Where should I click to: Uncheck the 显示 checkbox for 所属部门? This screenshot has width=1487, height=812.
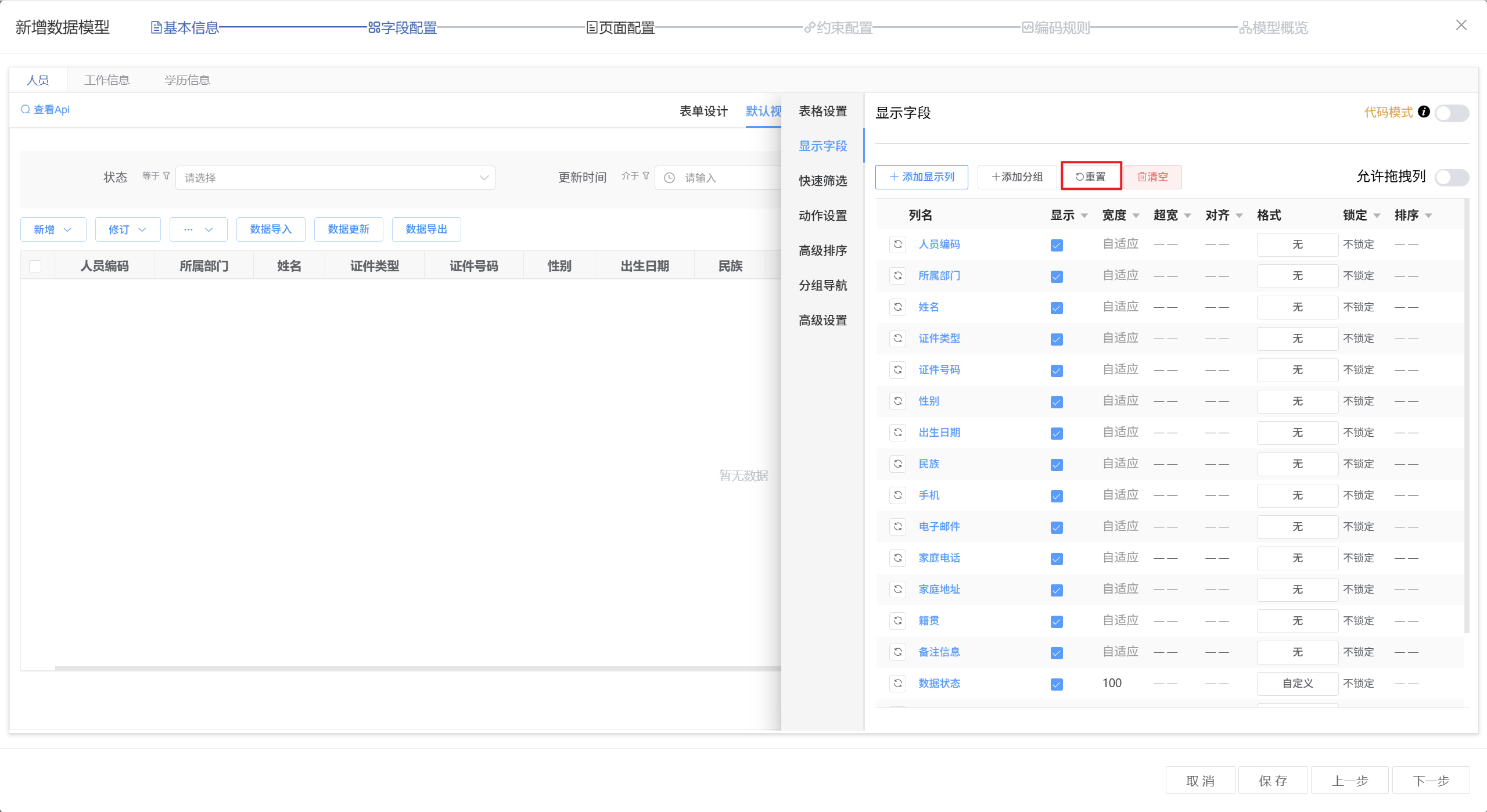point(1057,276)
